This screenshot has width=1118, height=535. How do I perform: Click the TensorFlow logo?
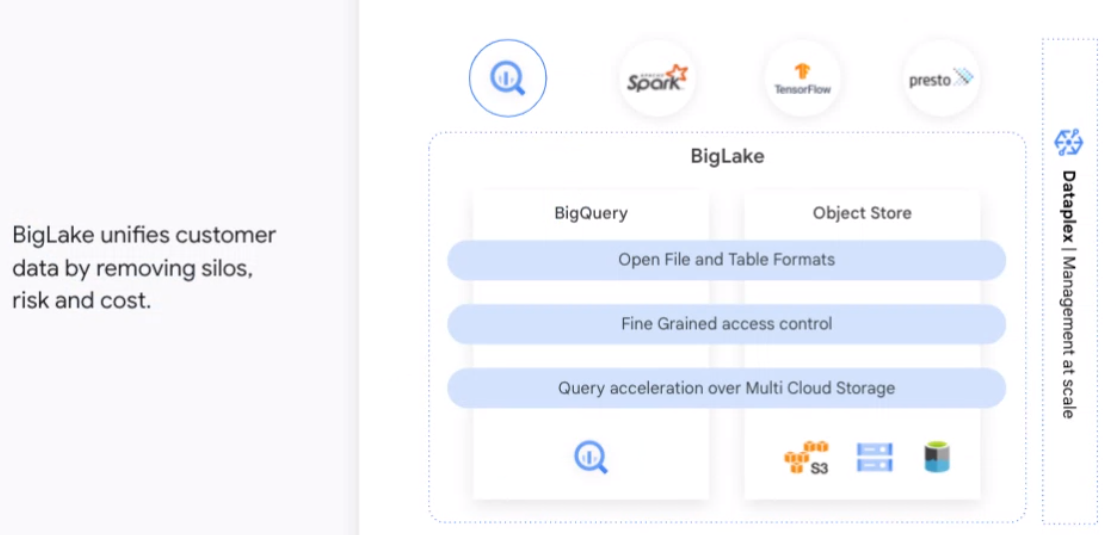(x=803, y=78)
